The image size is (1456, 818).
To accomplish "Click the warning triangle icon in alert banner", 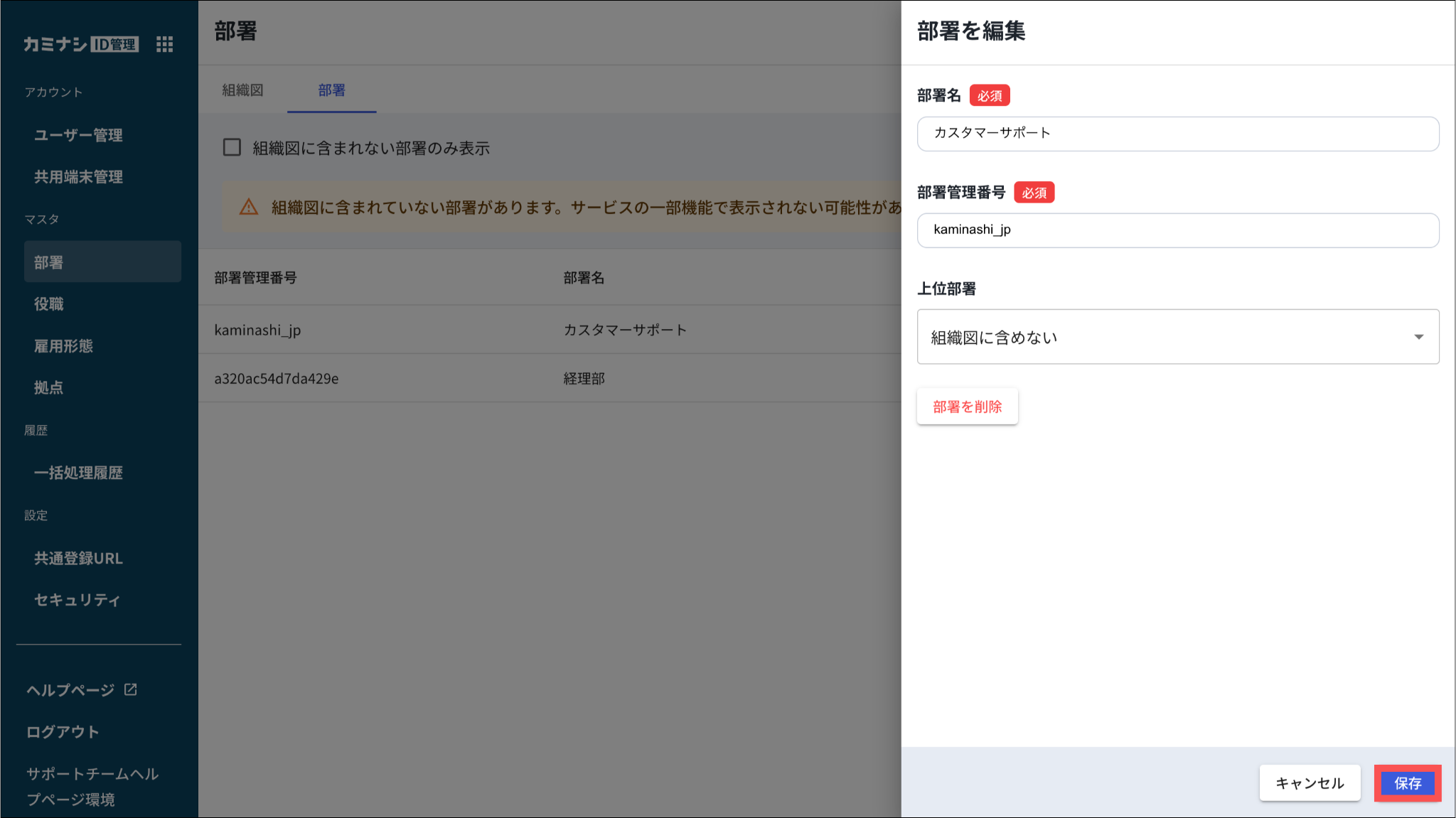I will (x=249, y=207).
